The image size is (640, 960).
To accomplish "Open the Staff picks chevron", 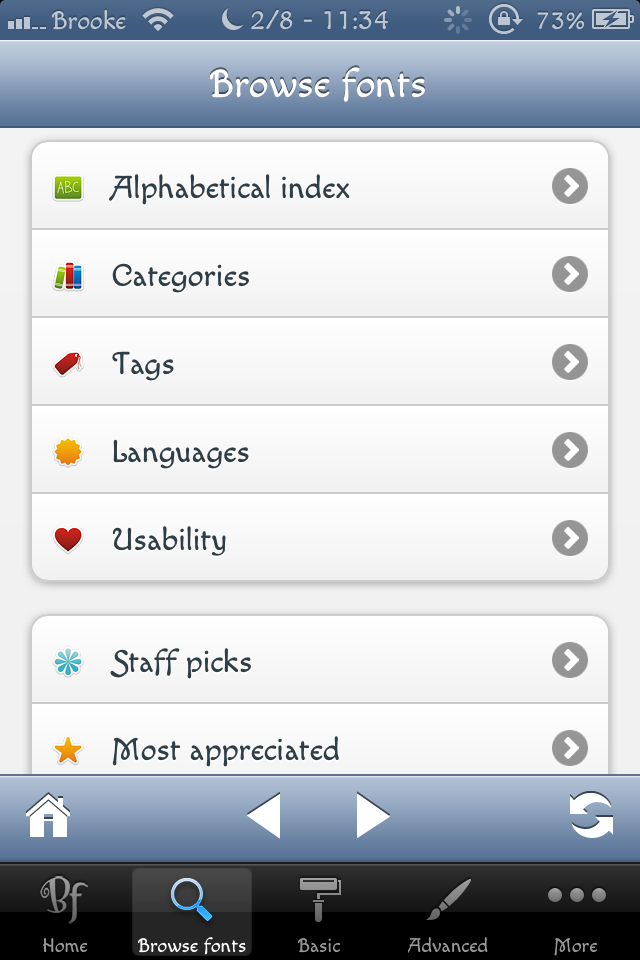I will pos(570,660).
